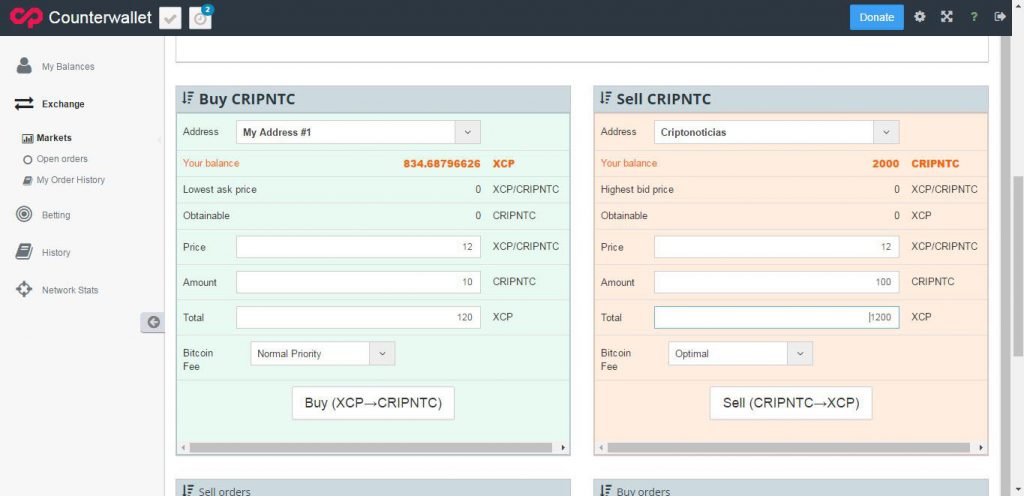Open Betting menu item
This screenshot has width=1024, height=496.
click(56, 215)
